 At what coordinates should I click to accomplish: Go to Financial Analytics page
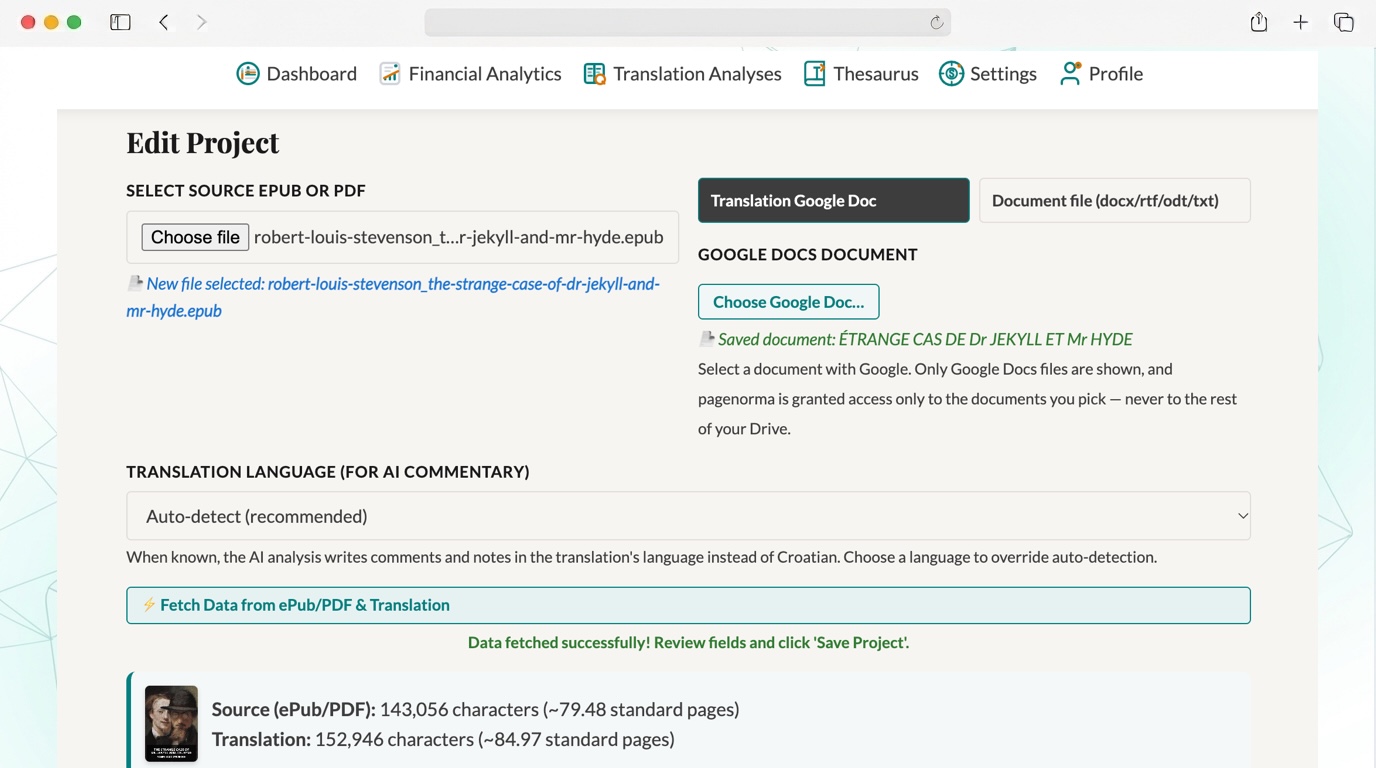470,73
